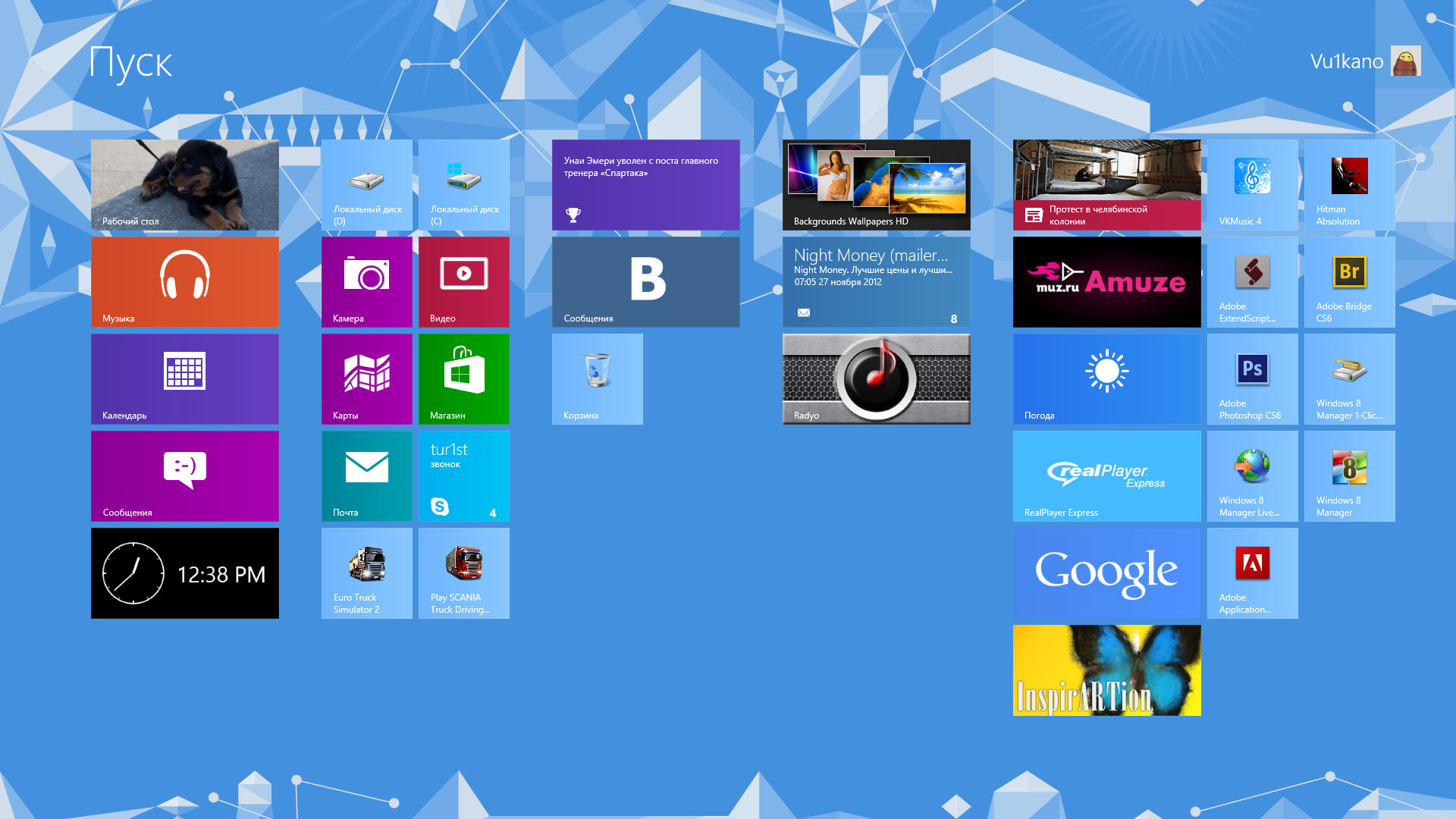The image size is (1456, 819).
Task: Open the Desktop (Рабочий стол) tile
Action: (184, 184)
